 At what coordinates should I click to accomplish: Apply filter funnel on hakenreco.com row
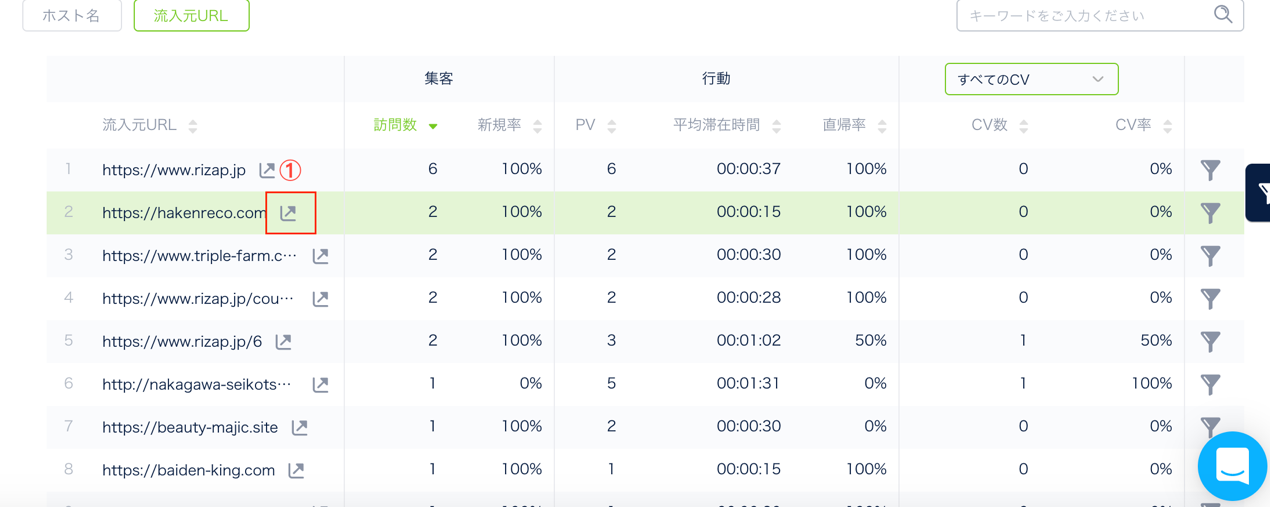tap(1210, 213)
